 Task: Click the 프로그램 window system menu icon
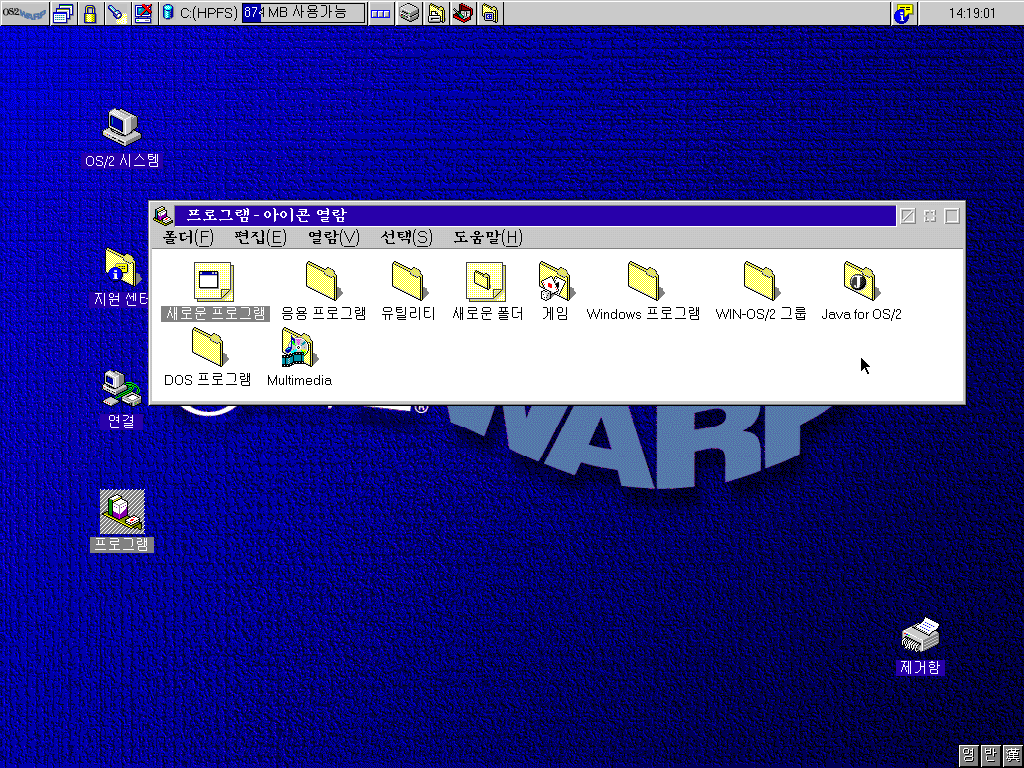(162, 215)
